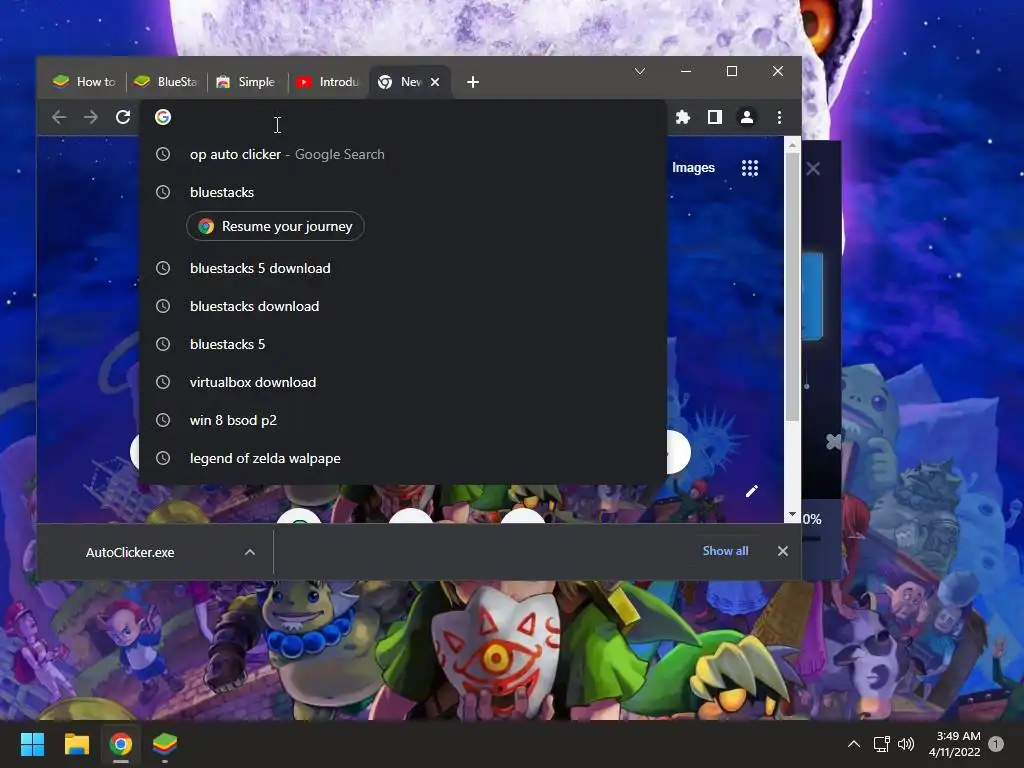
Task: Click the forward navigation arrow
Action: tap(91, 117)
